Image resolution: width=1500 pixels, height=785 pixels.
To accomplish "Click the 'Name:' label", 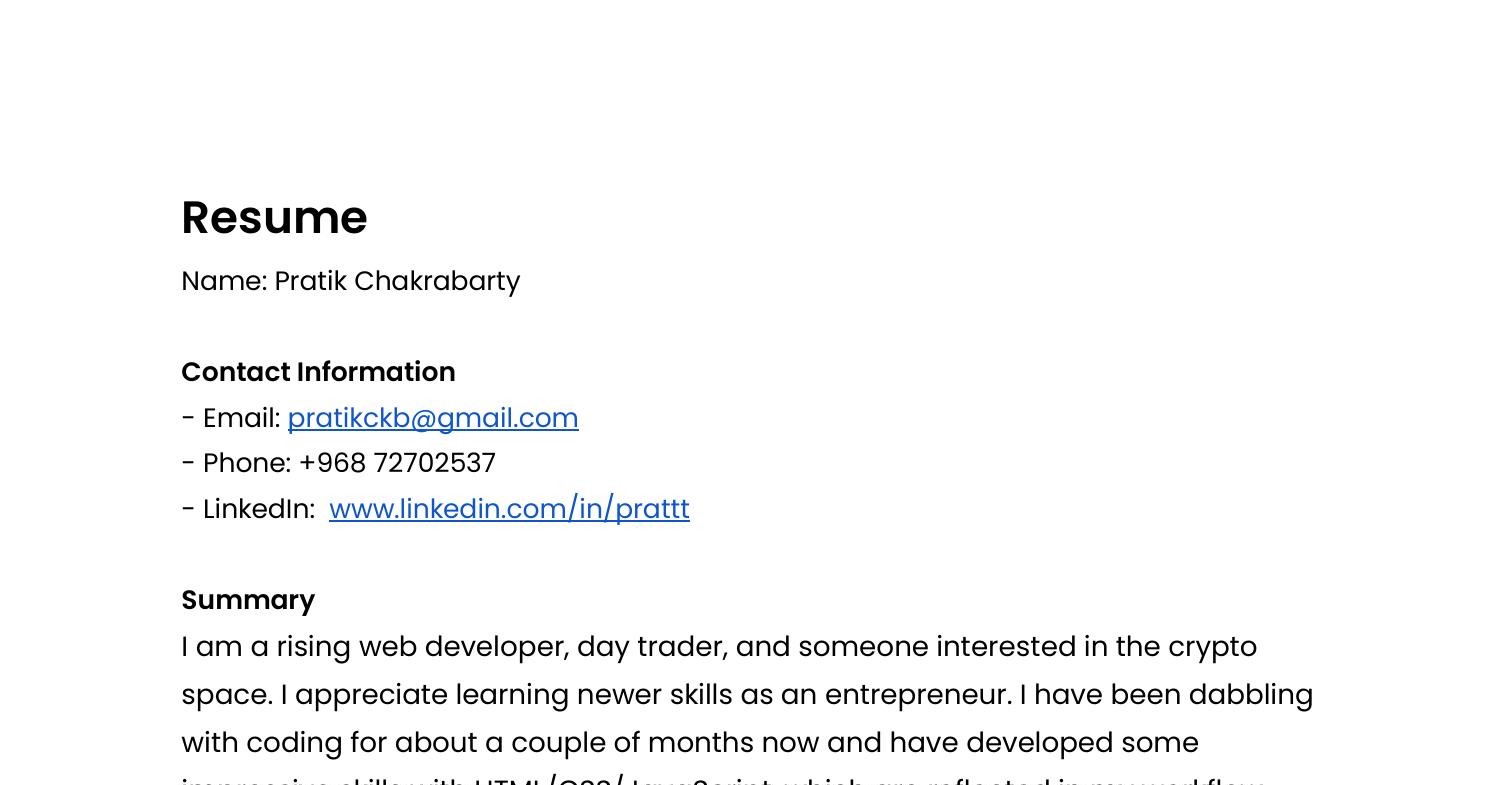I will pyautogui.click(x=224, y=281).
